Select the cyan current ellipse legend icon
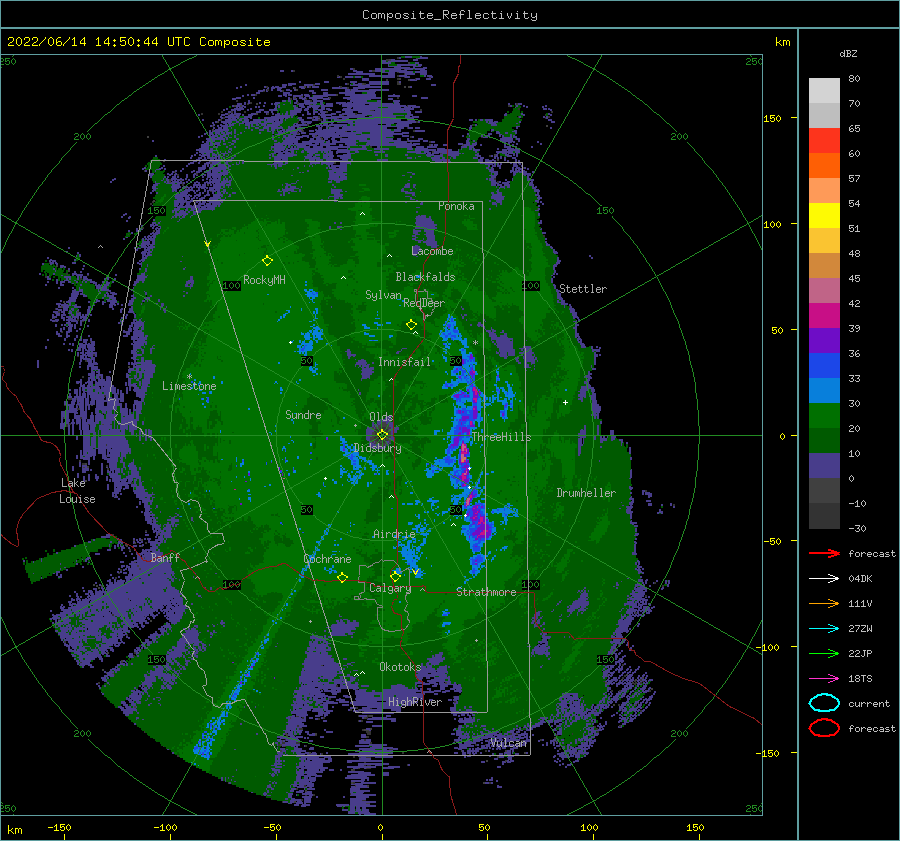This screenshot has width=900, height=841. [x=824, y=703]
